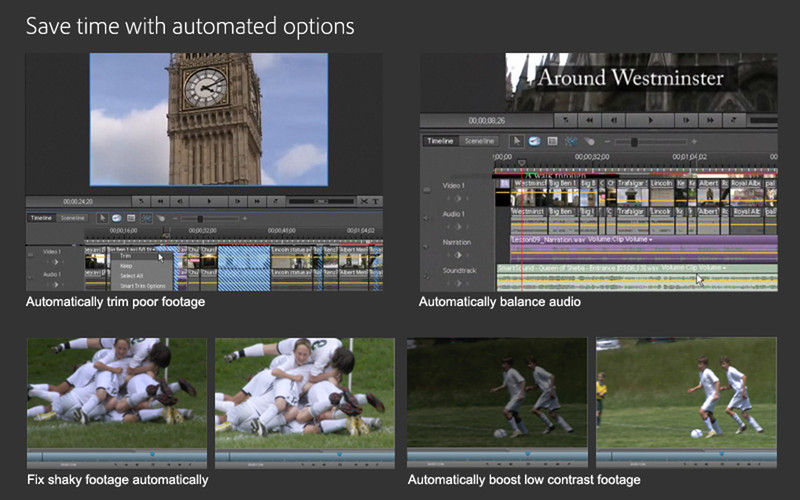Screen dimensions: 800x500
Task: Zoom in the trim panel timeline with plus
Action: [245, 218]
